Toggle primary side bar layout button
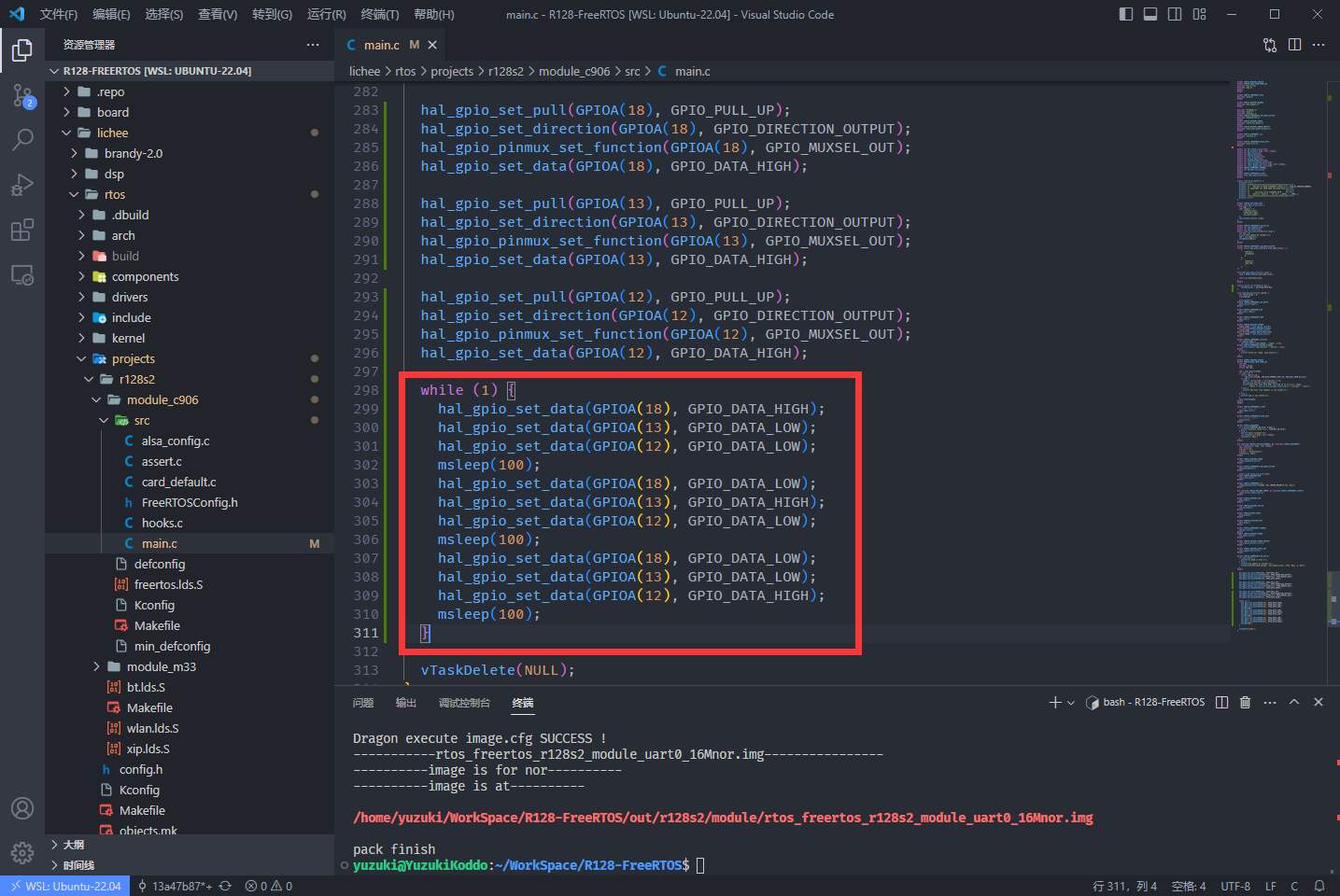This screenshot has width=1340, height=896. 1126,14
